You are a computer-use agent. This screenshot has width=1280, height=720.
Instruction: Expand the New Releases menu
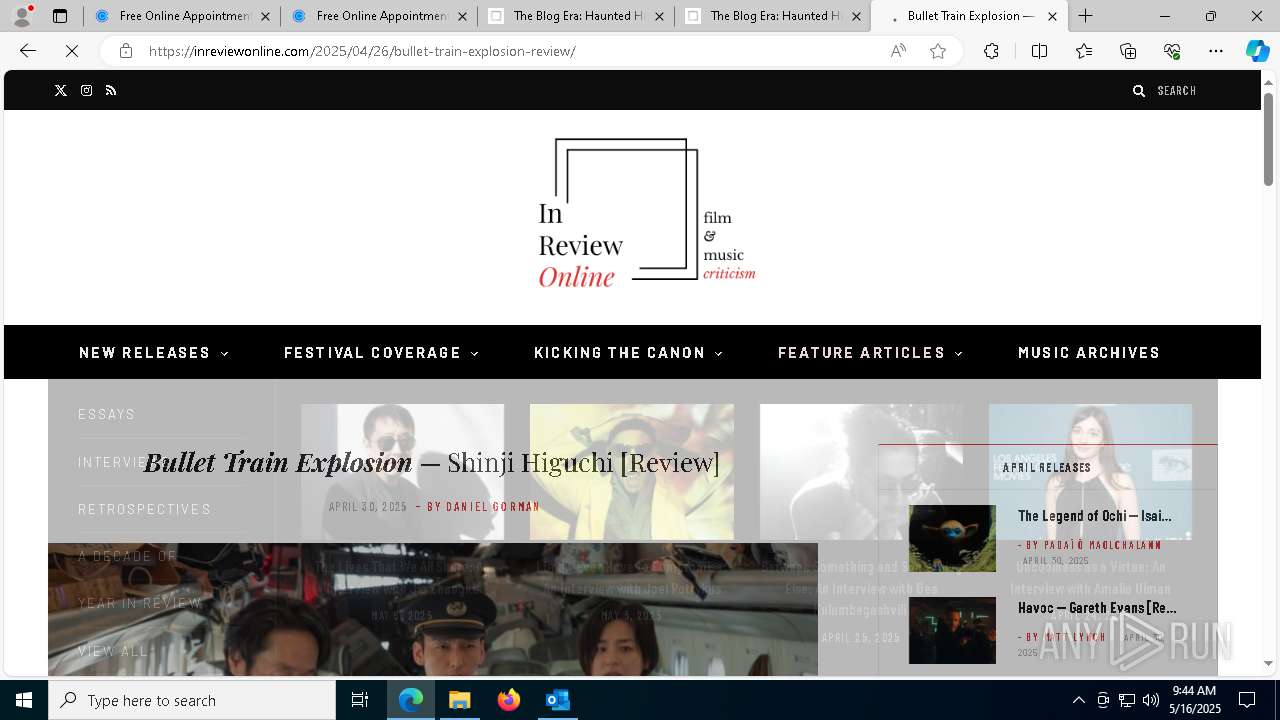[x=154, y=352]
